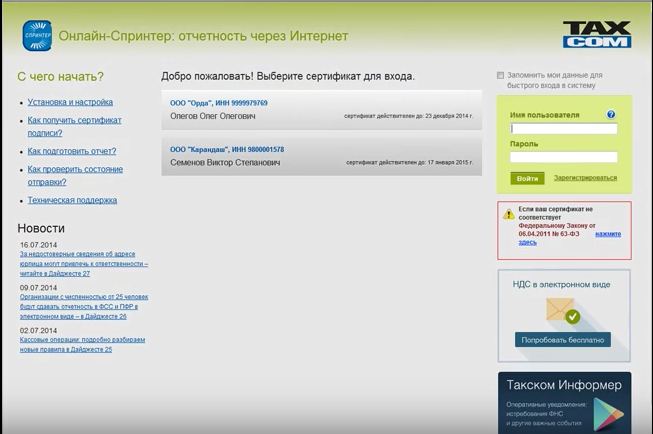The width and height of the screenshot is (653, 434).
Task: Select the ООО "Орда" certificate
Action: point(322,110)
